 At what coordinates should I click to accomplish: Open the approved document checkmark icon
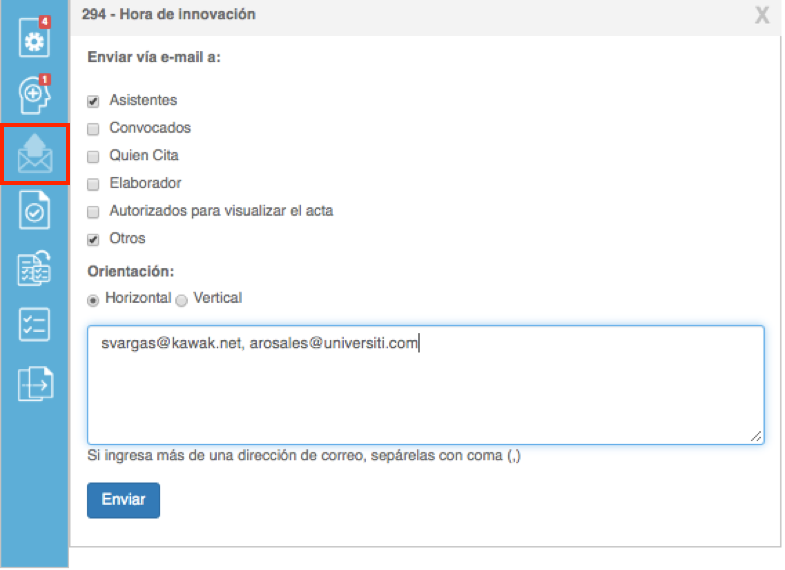(x=34, y=211)
